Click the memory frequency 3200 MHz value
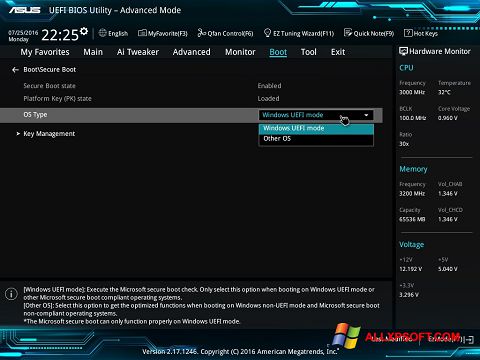 (x=412, y=193)
